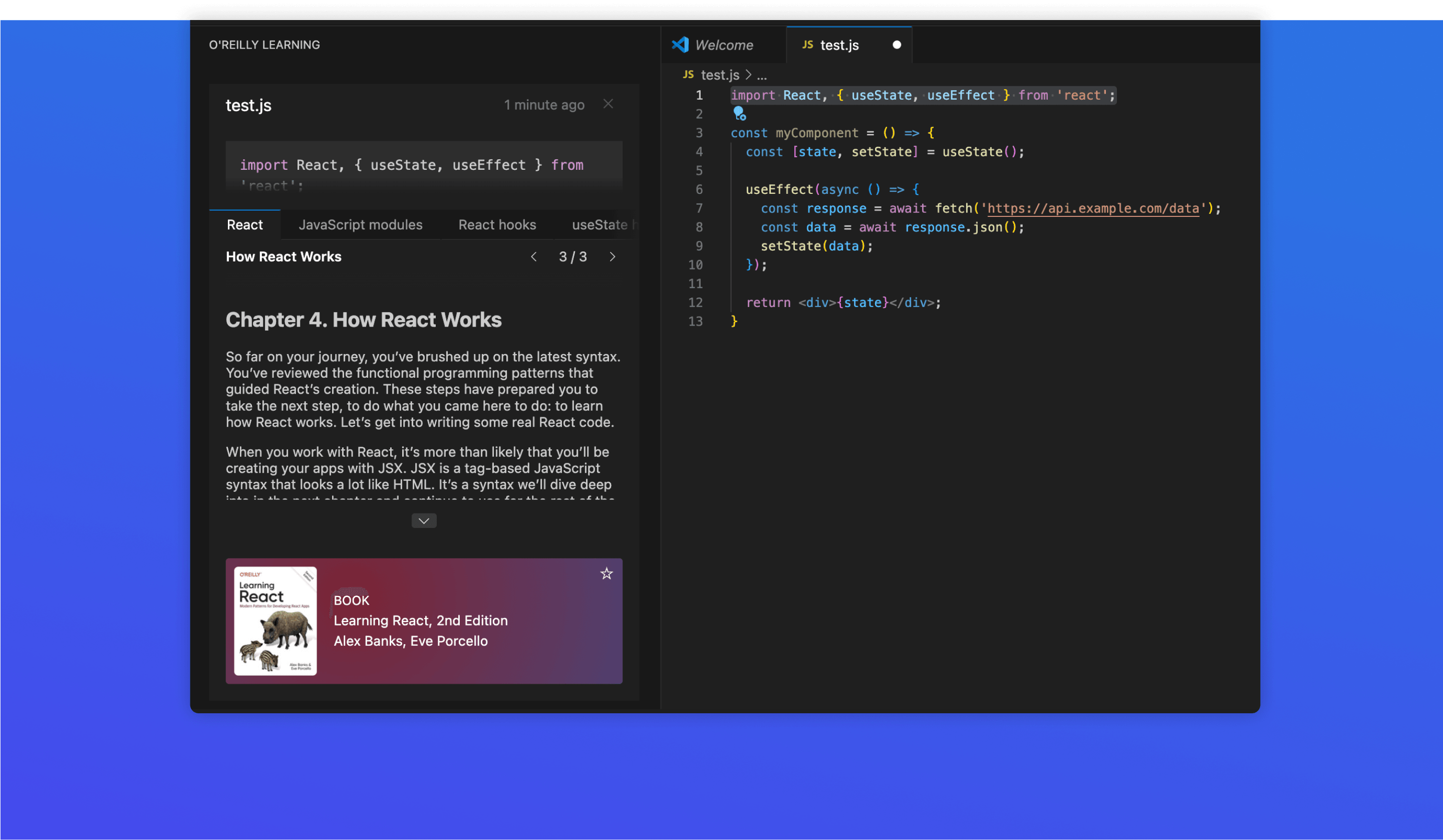
Task: Click the 'How React Works' section title
Action: pyautogui.click(x=283, y=257)
